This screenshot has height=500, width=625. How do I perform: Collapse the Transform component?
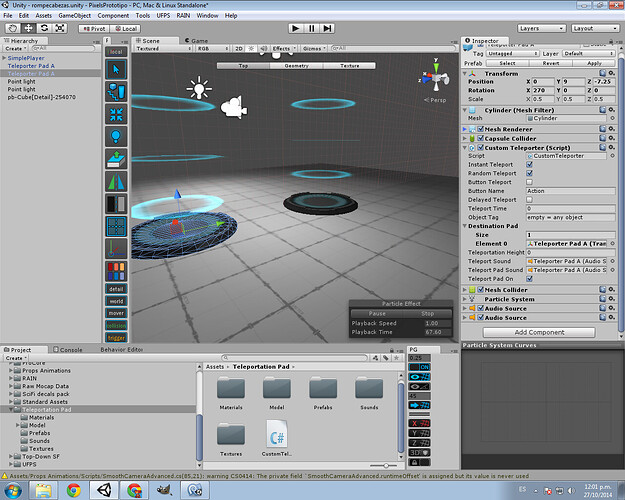(x=465, y=74)
